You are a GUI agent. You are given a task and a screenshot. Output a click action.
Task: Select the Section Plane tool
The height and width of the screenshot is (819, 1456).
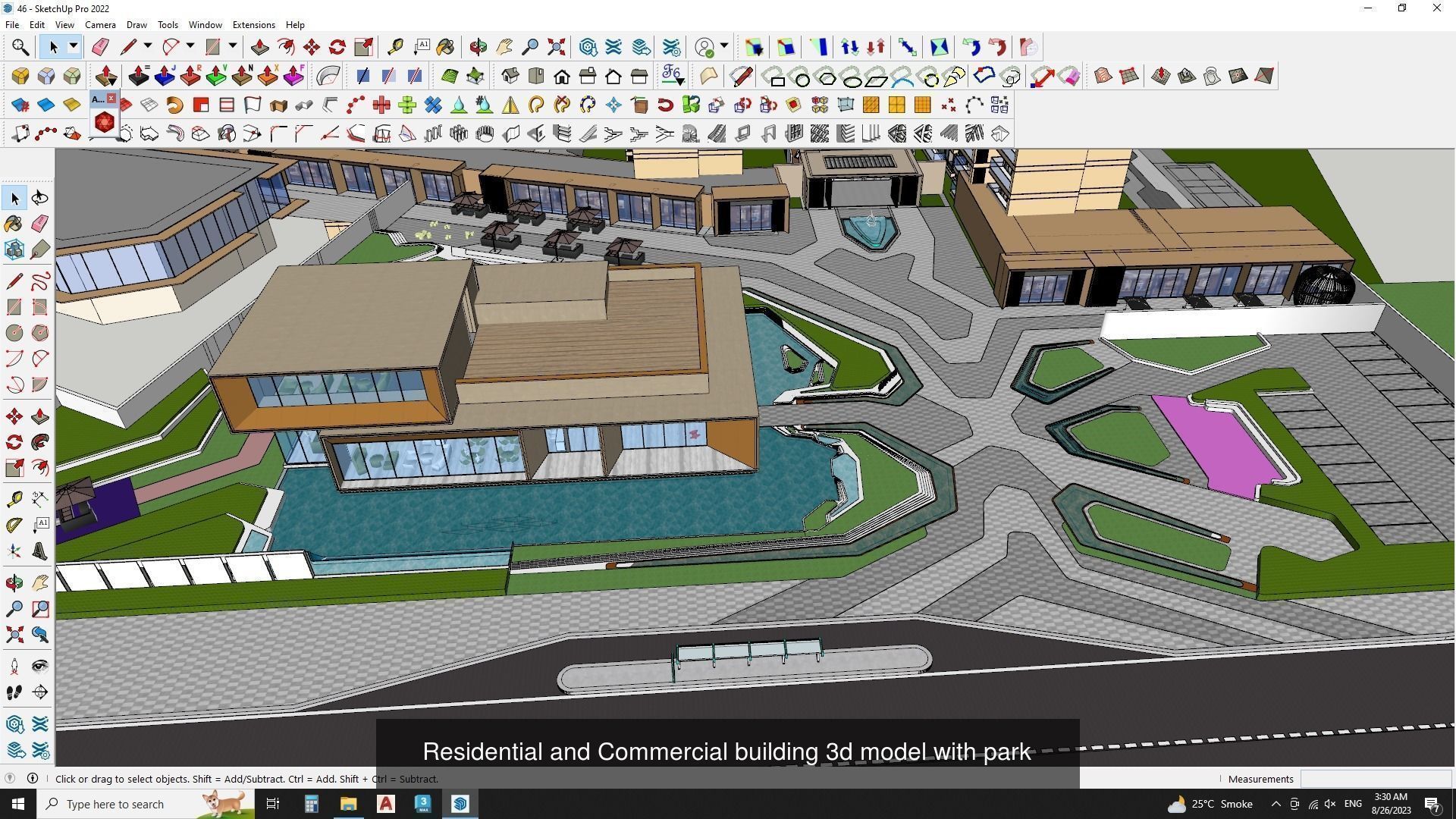tap(40, 692)
